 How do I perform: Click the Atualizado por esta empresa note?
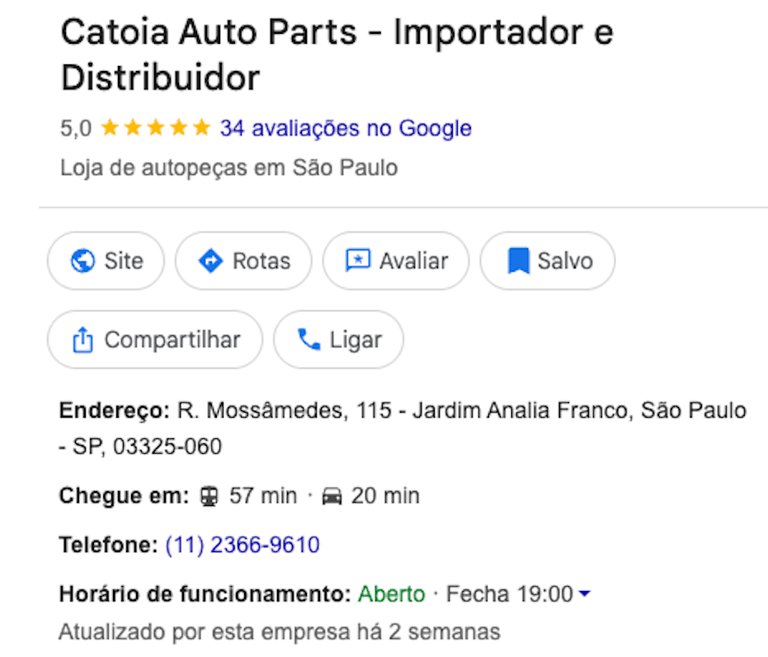(x=279, y=632)
